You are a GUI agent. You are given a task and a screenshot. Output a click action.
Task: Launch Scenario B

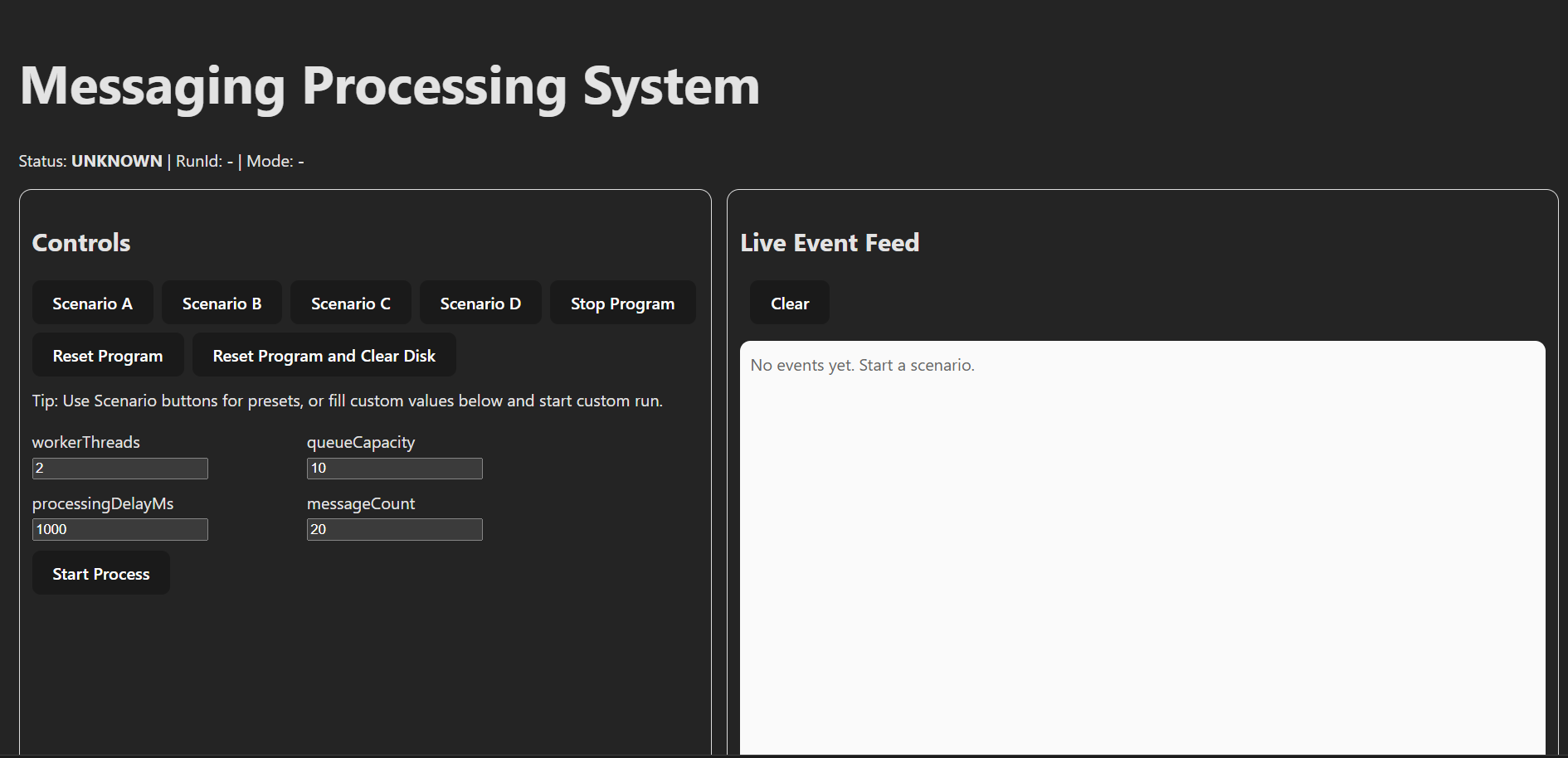point(222,303)
